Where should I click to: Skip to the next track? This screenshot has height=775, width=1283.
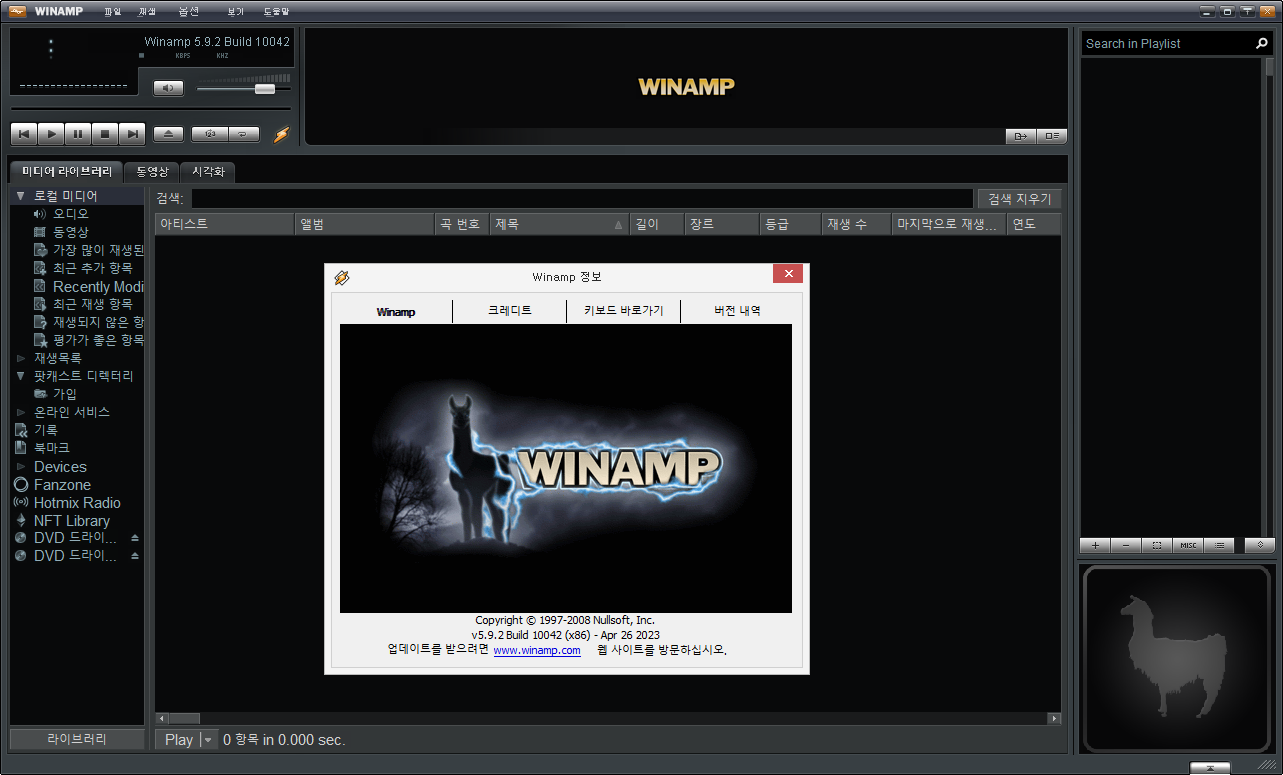click(x=132, y=134)
